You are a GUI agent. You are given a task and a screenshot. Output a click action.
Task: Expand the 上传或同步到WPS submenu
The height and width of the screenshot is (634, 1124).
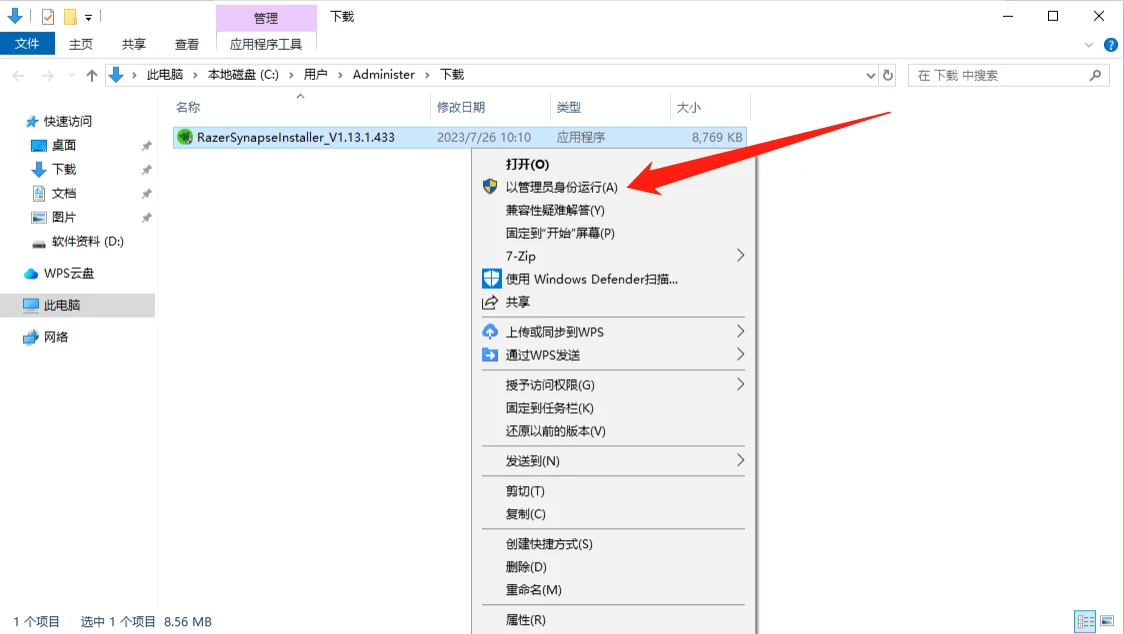point(614,332)
